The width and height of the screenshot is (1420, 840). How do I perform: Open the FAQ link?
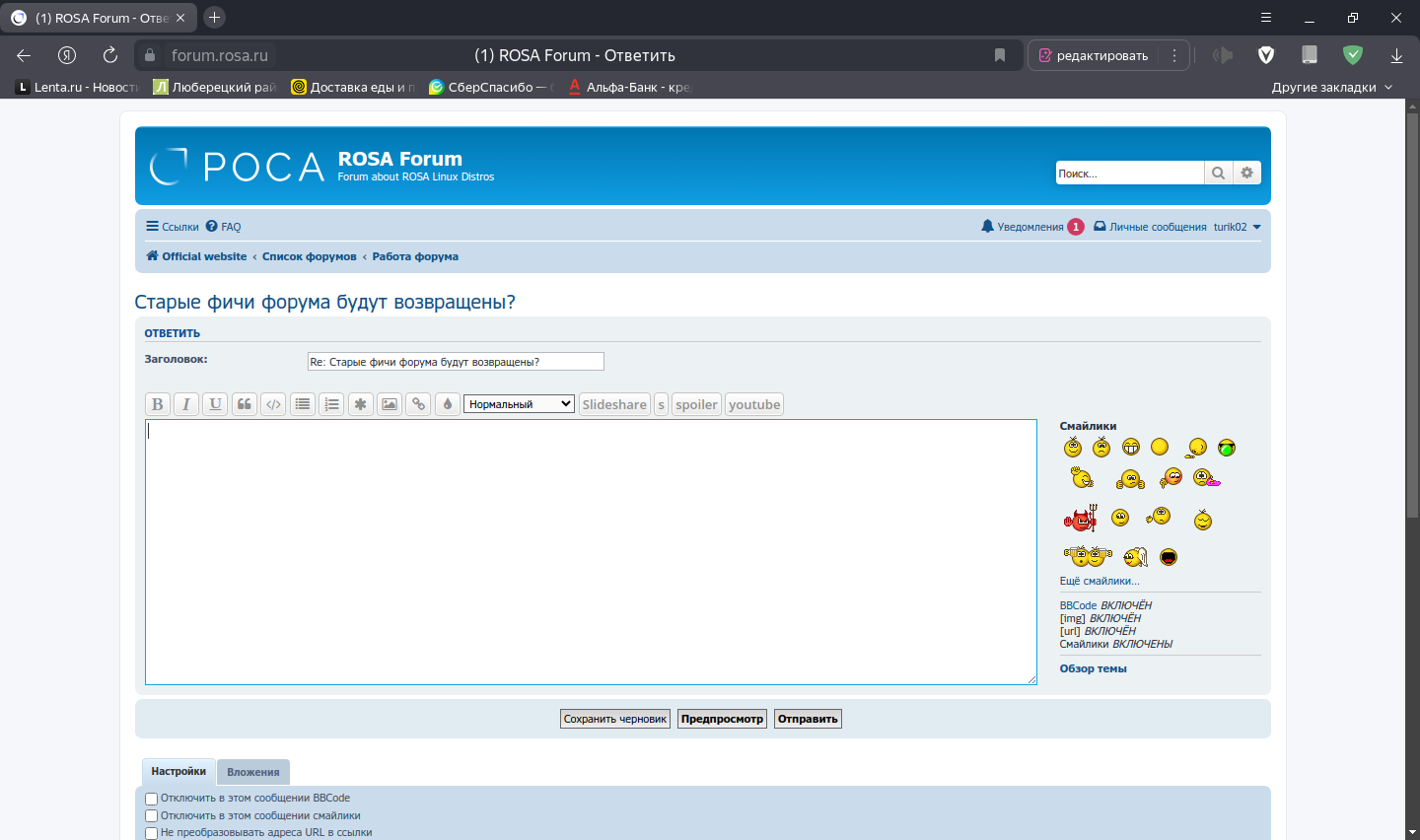click(x=224, y=227)
